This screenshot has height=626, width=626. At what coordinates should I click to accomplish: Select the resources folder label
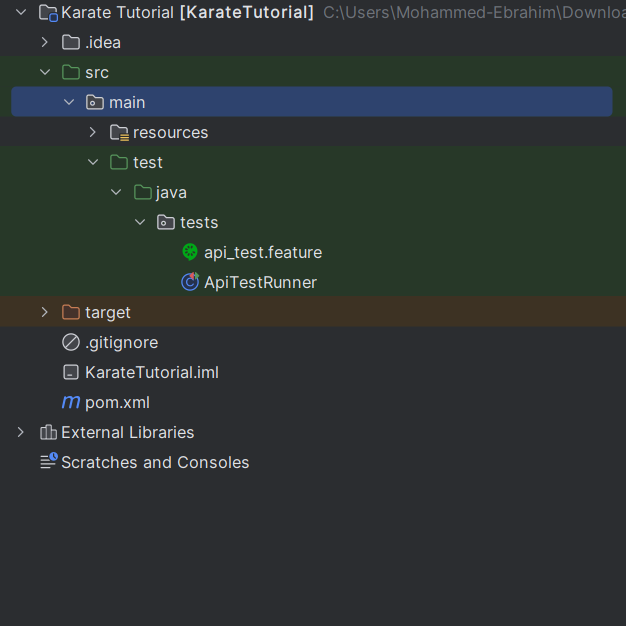170,133
